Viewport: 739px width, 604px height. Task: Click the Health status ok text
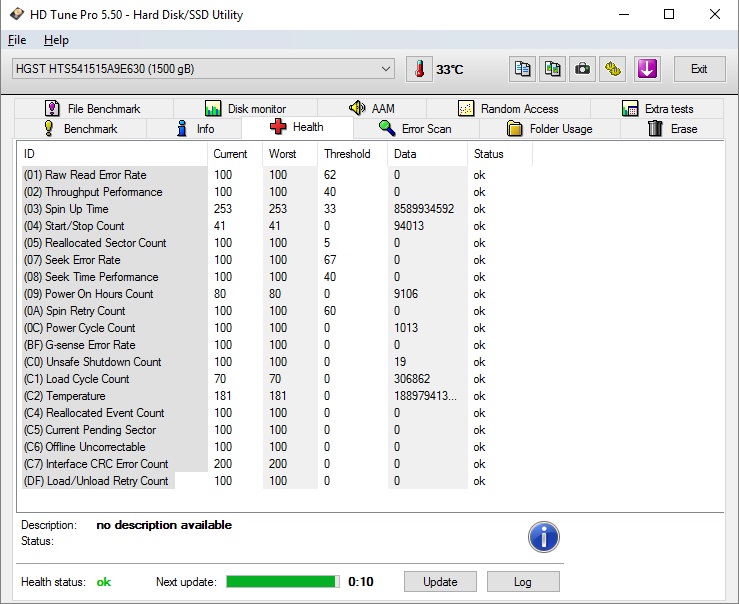coord(104,582)
